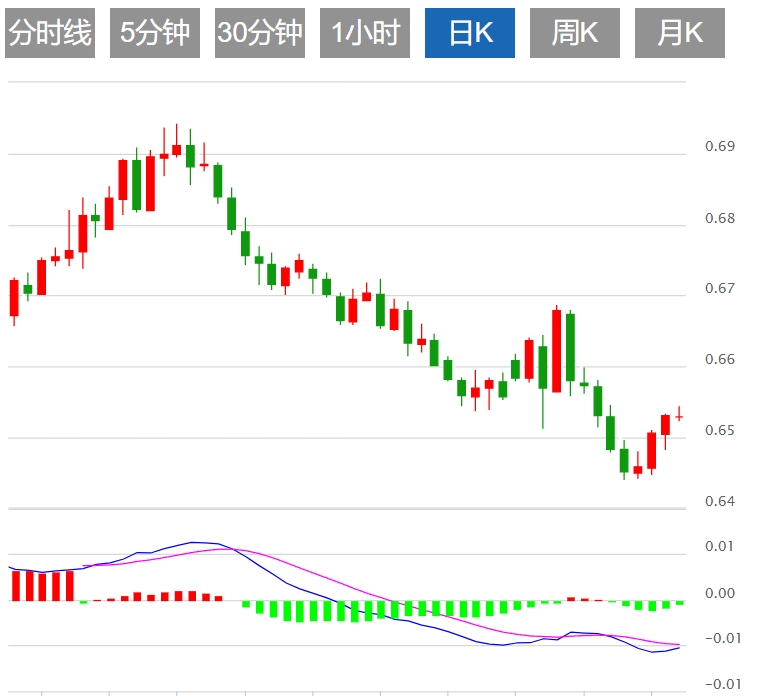Click the longest green MACD histogram bar

300,611
